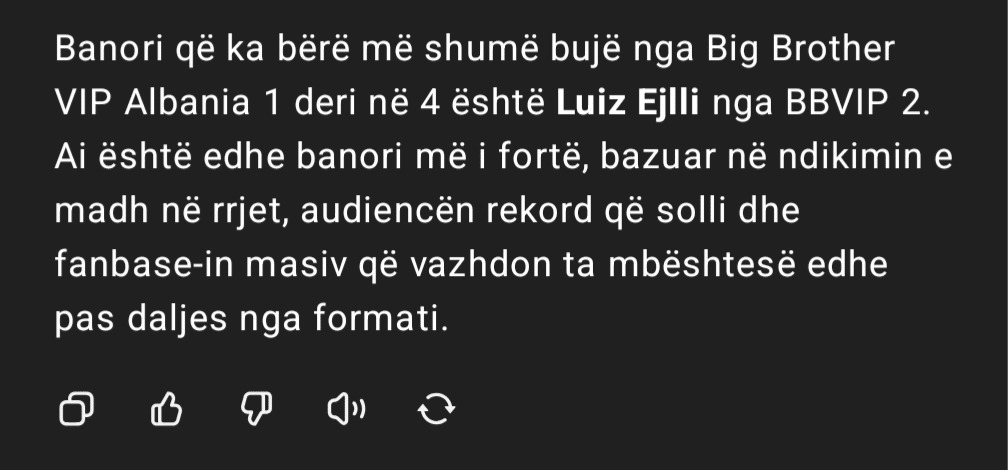Click the word vazhdon

[x=480, y=264]
